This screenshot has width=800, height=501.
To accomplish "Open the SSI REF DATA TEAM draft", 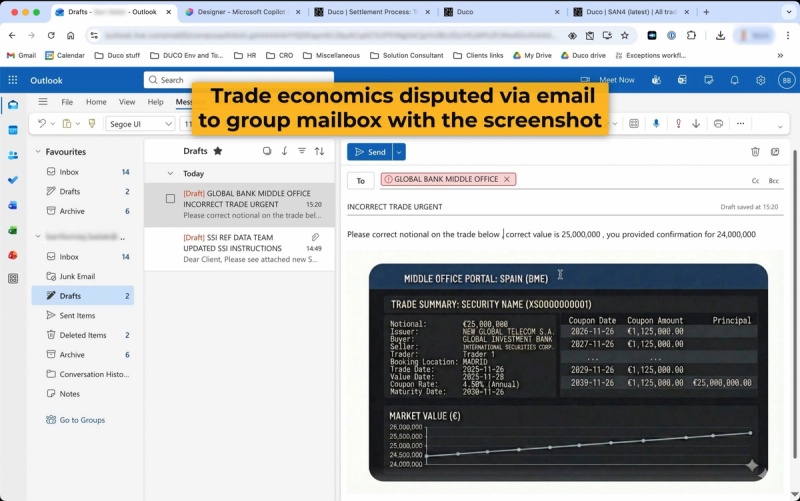I will [239, 248].
